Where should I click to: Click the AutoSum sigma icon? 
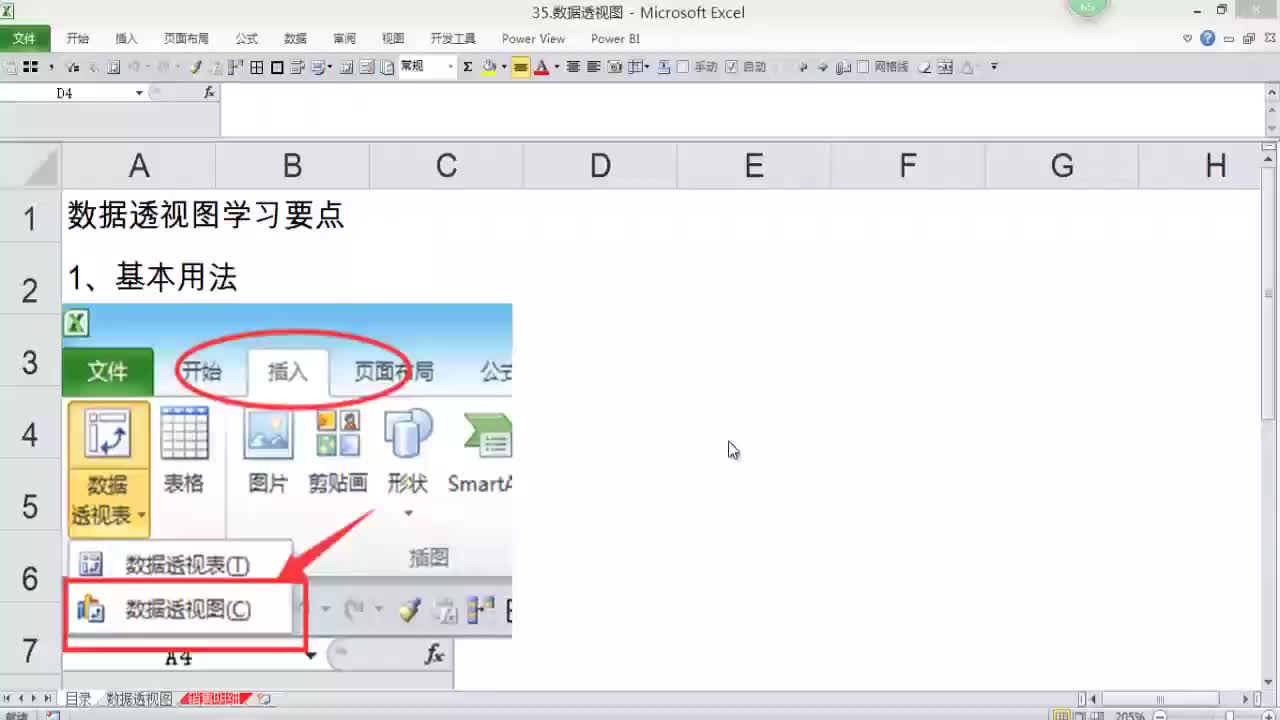(x=467, y=67)
